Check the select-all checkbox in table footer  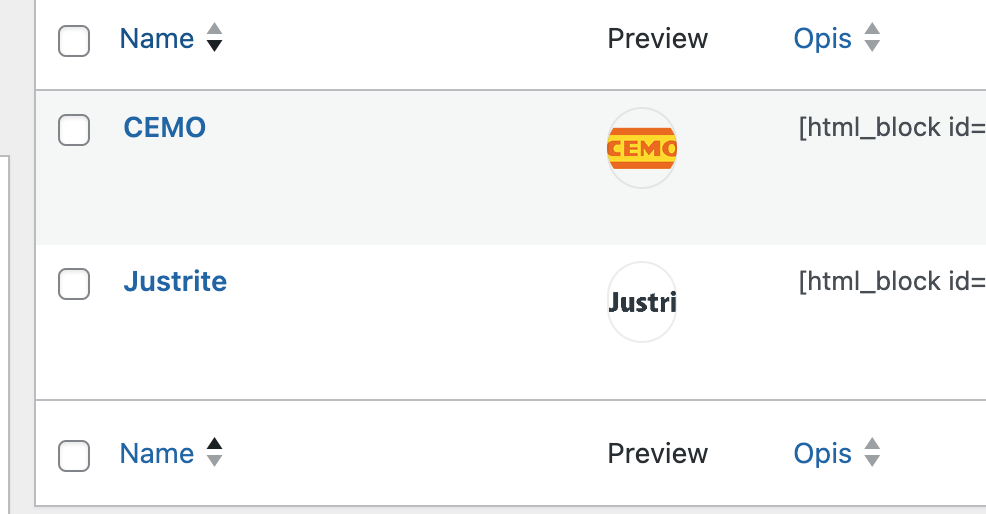[x=74, y=455]
